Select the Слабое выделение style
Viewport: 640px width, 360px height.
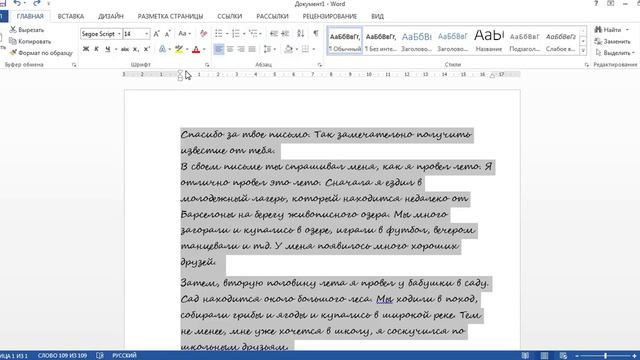coord(561,41)
